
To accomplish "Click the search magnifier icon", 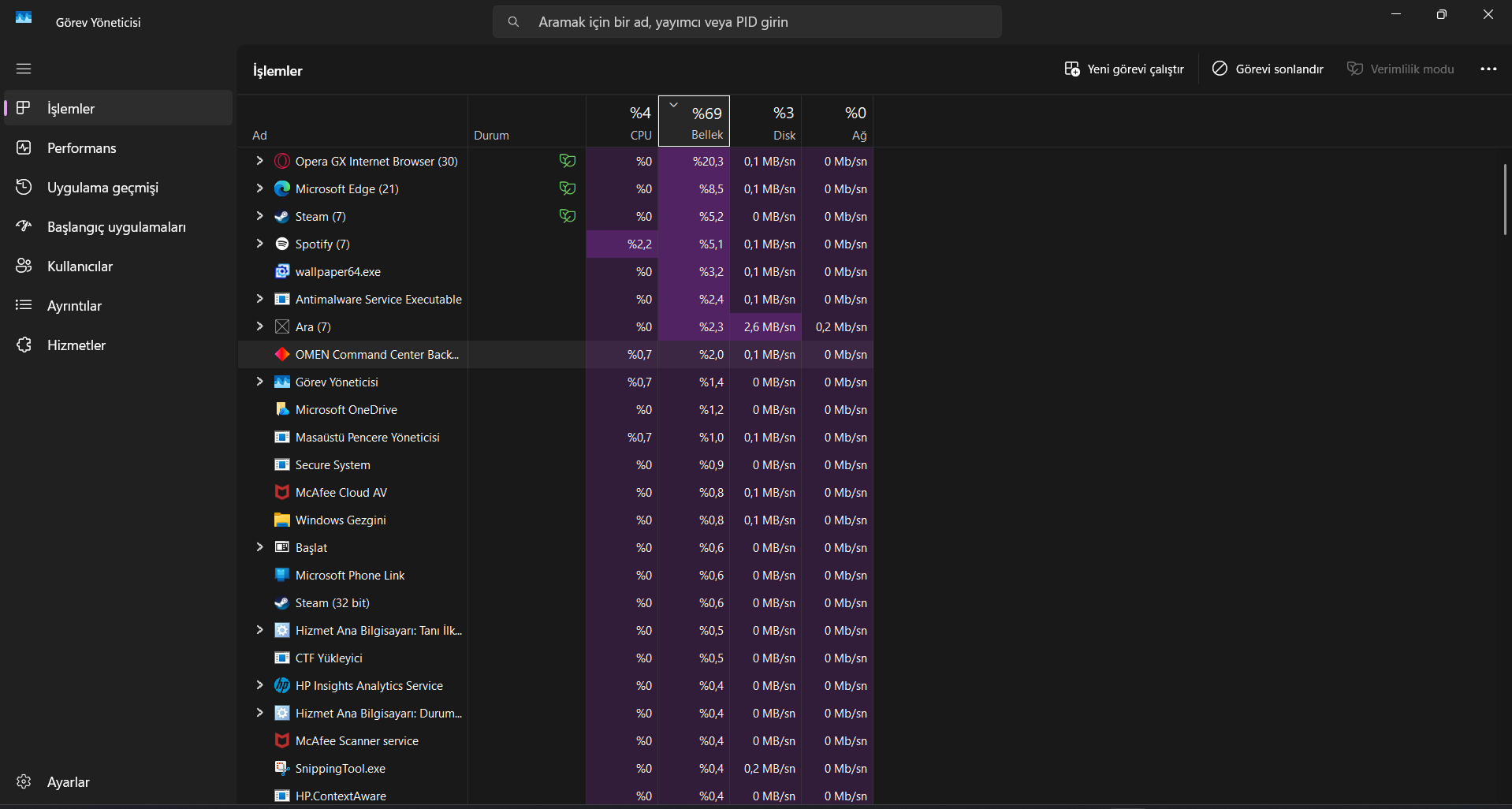I will [513, 22].
